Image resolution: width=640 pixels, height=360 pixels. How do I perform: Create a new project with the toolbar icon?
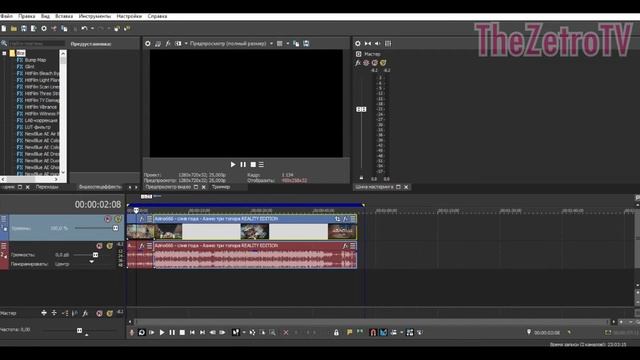click(4, 29)
